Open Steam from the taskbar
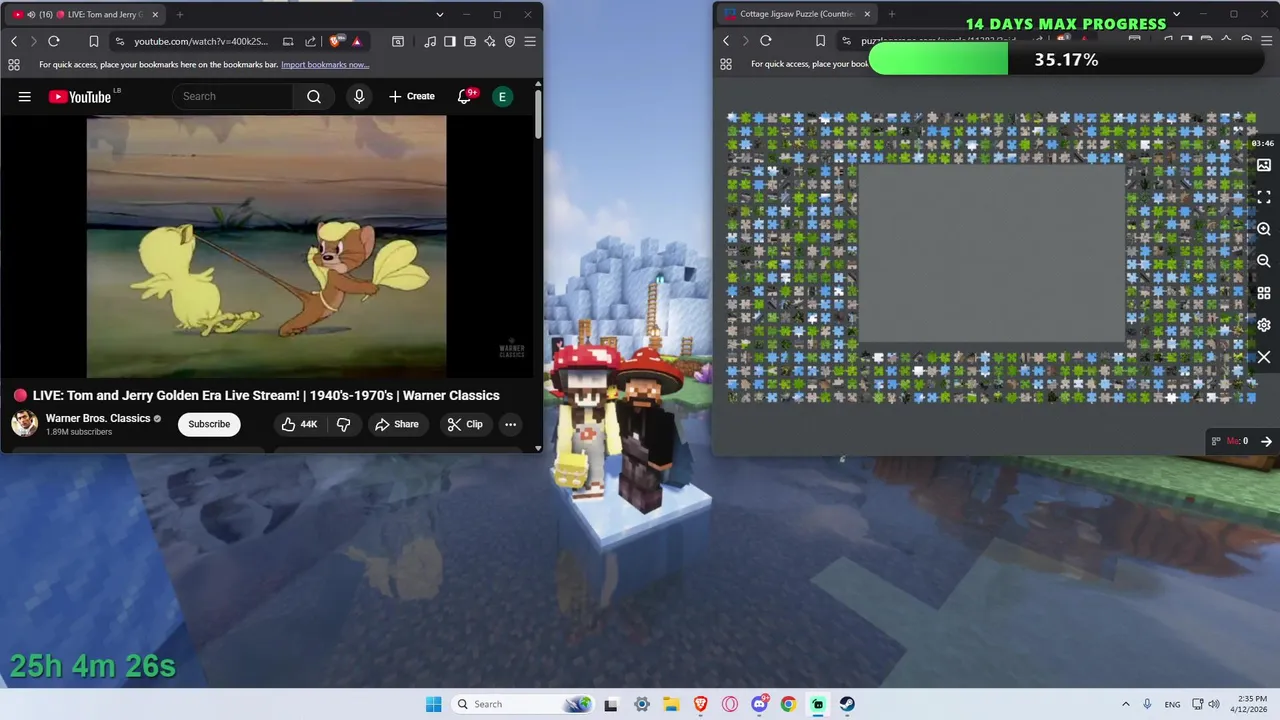The image size is (1280, 720). click(847, 704)
